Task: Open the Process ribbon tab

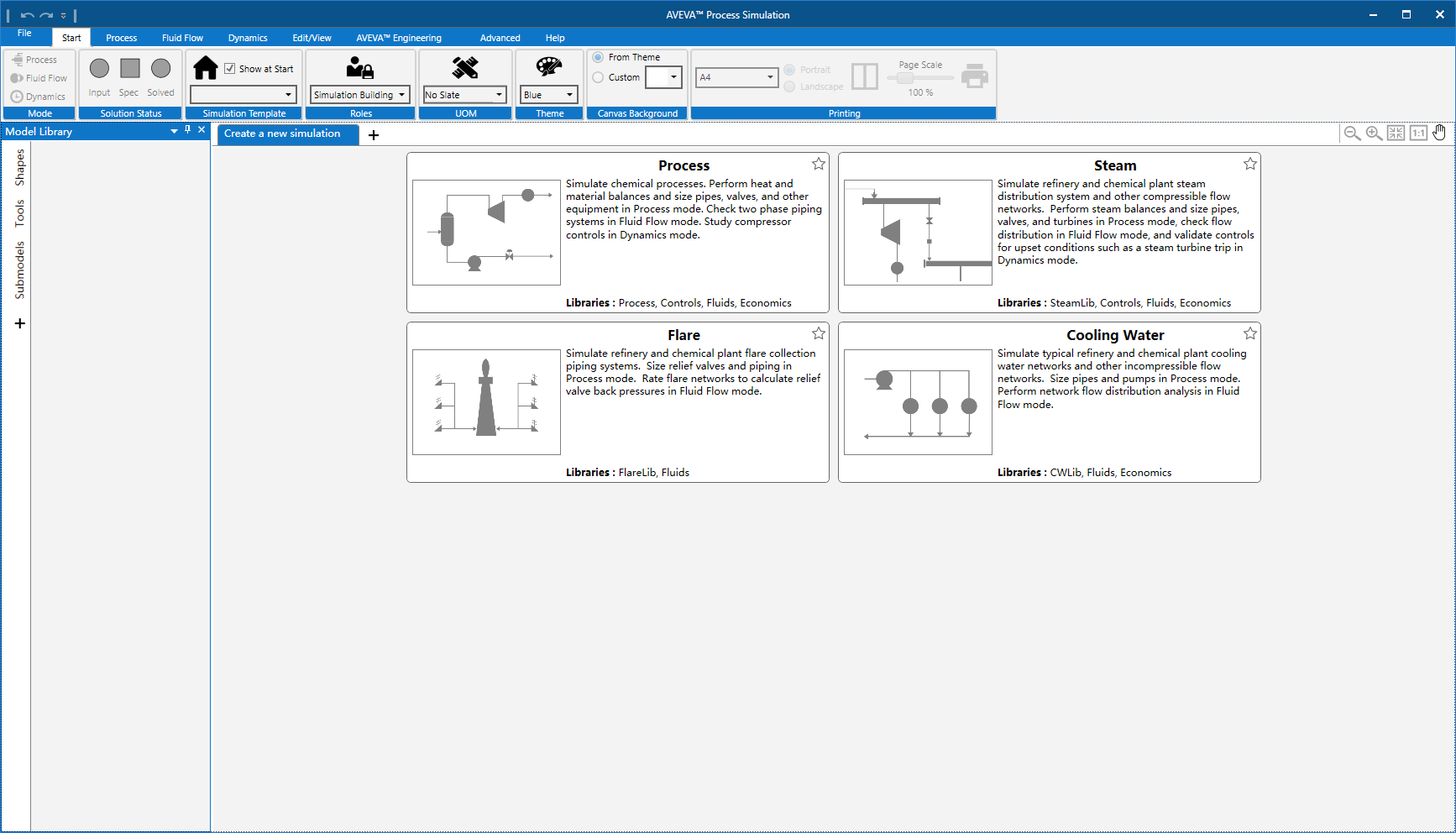Action: [x=122, y=38]
